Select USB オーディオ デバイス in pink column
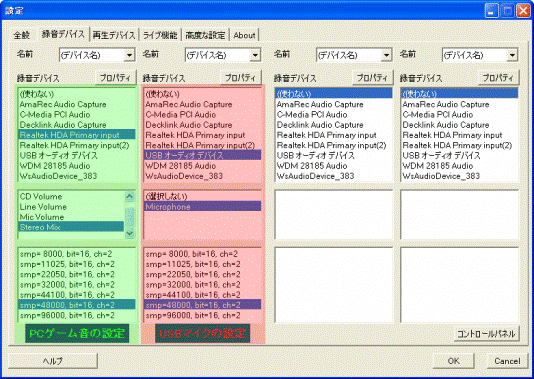 [203, 155]
